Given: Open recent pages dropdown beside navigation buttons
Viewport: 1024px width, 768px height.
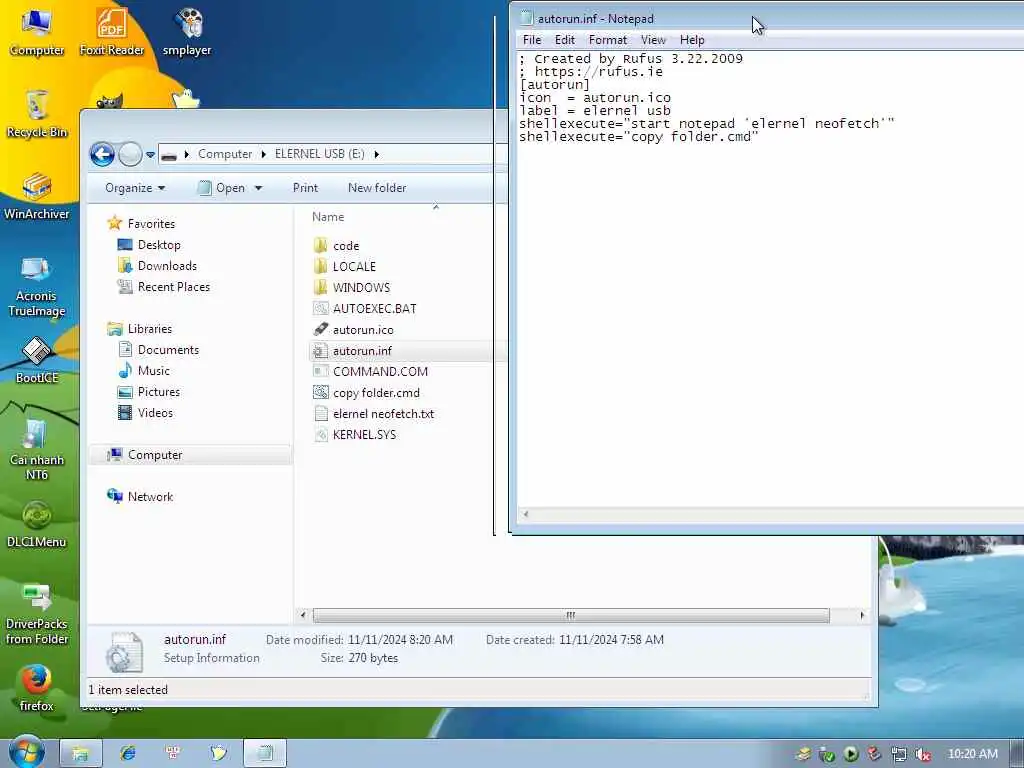Looking at the screenshot, I should pos(150,155).
